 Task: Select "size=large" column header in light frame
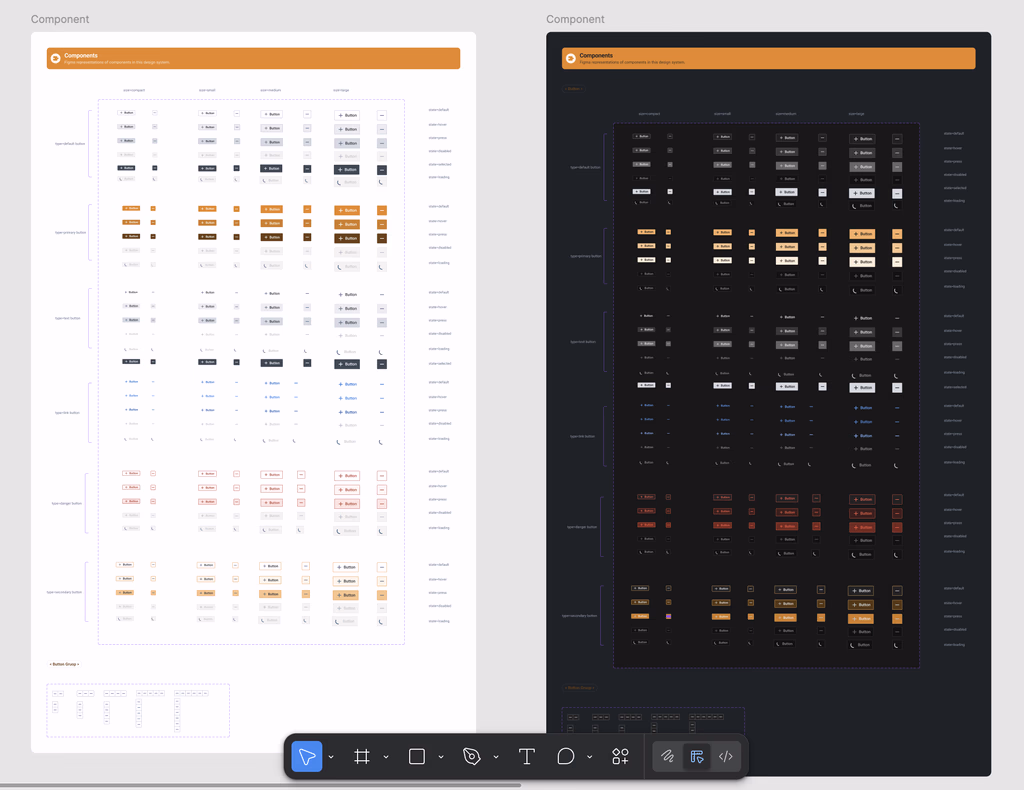coord(341,90)
